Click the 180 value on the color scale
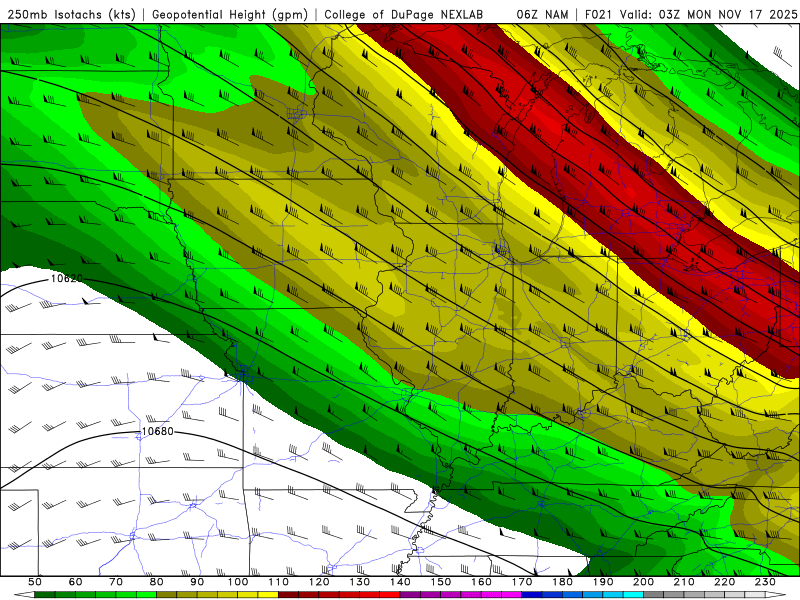This screenshot has height=600, width=800. [563, 582]
